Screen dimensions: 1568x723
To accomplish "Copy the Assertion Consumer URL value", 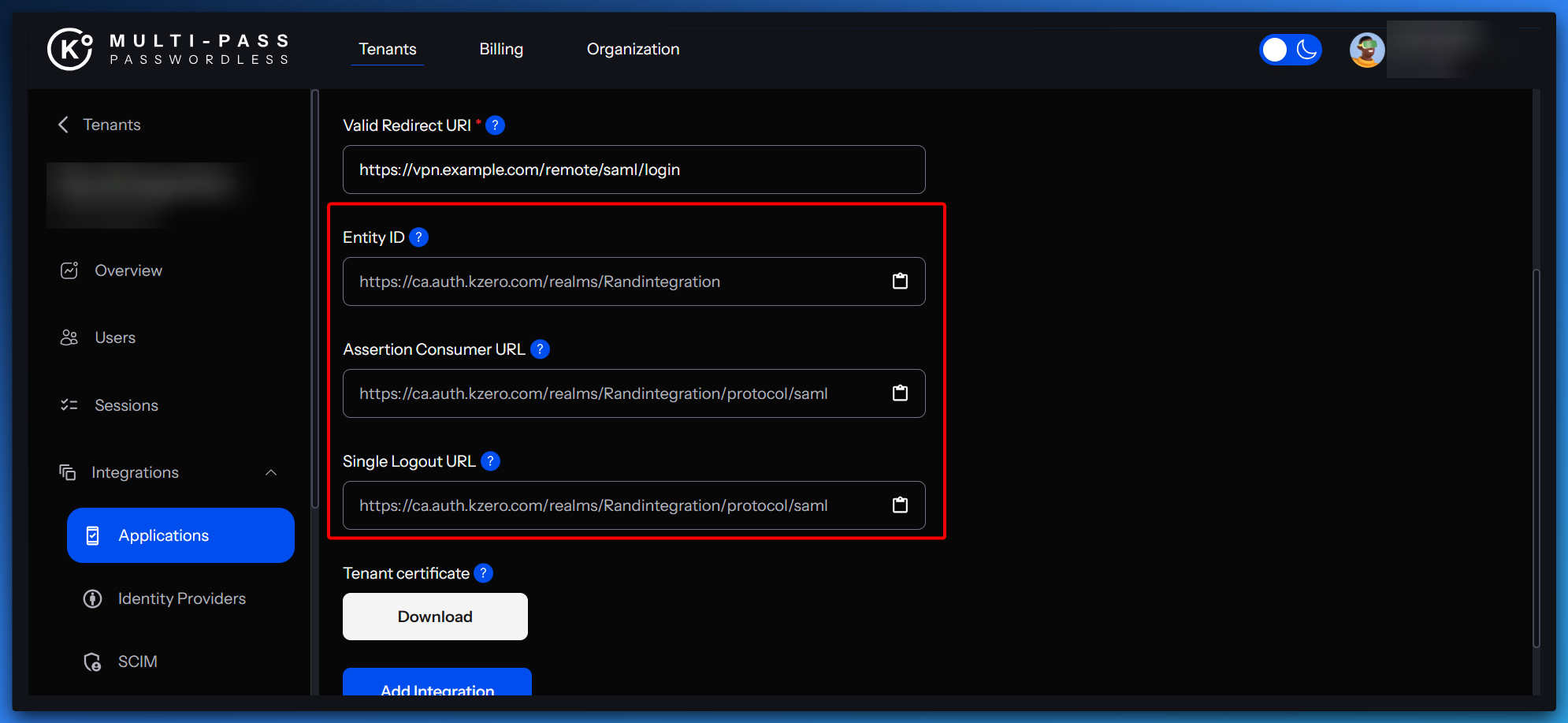I will tap(900, 393).
